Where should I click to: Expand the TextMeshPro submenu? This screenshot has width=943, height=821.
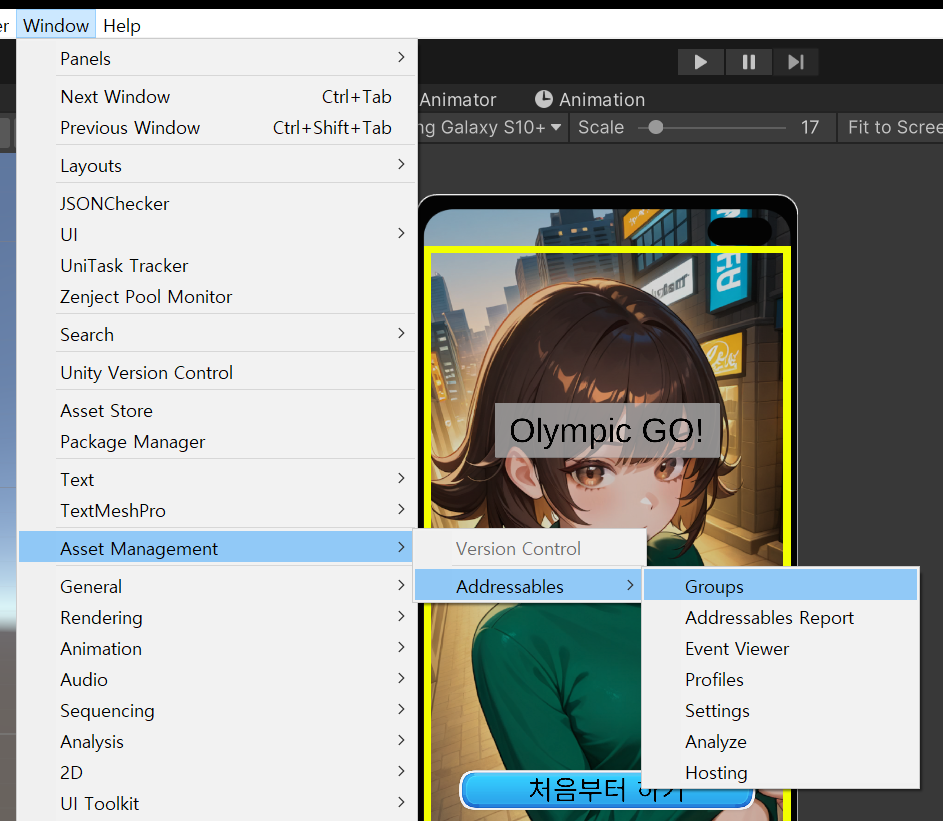pyautogui.click(x=218, y=511)
